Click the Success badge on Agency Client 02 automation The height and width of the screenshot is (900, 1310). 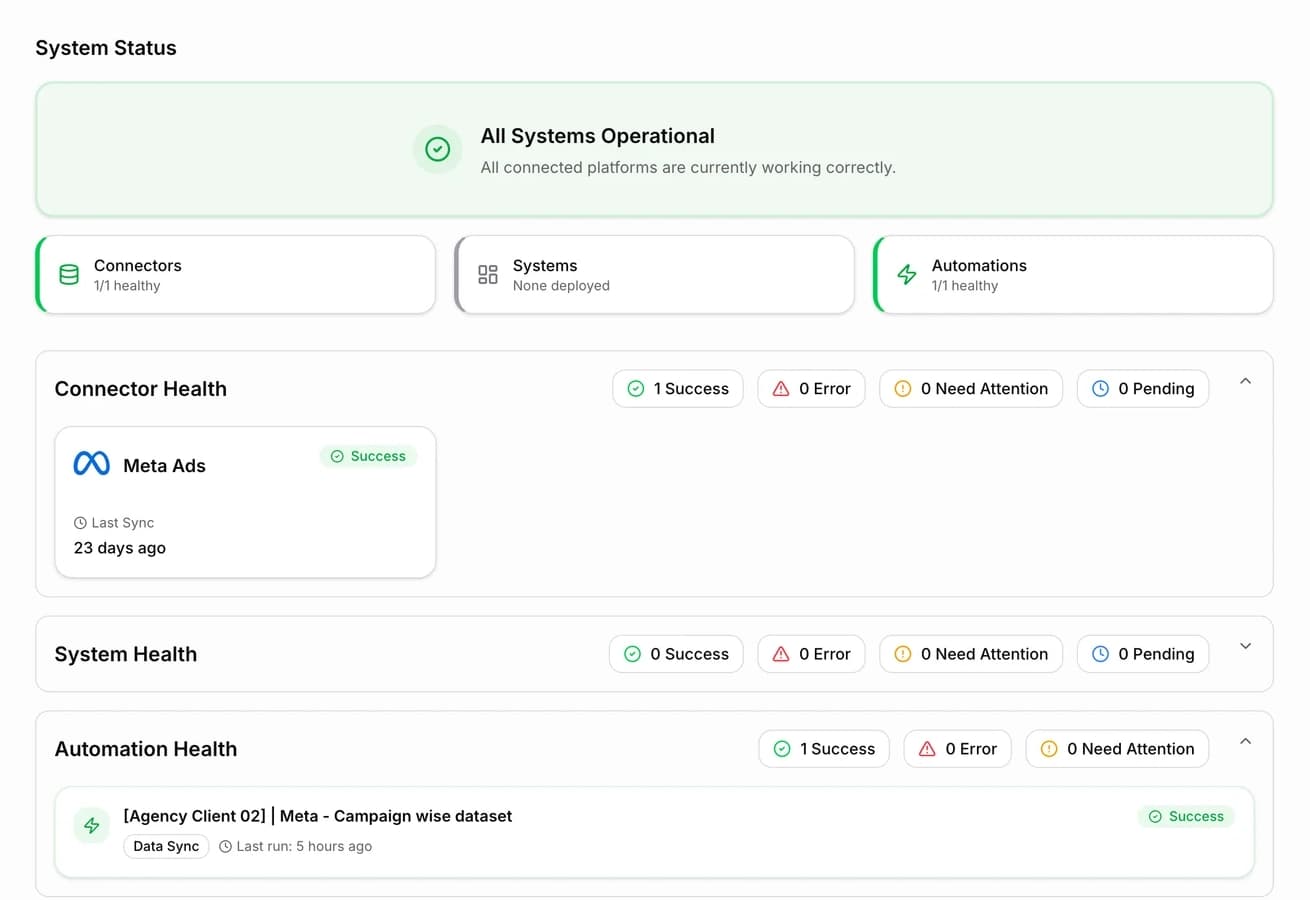[x=1186, y=816]
